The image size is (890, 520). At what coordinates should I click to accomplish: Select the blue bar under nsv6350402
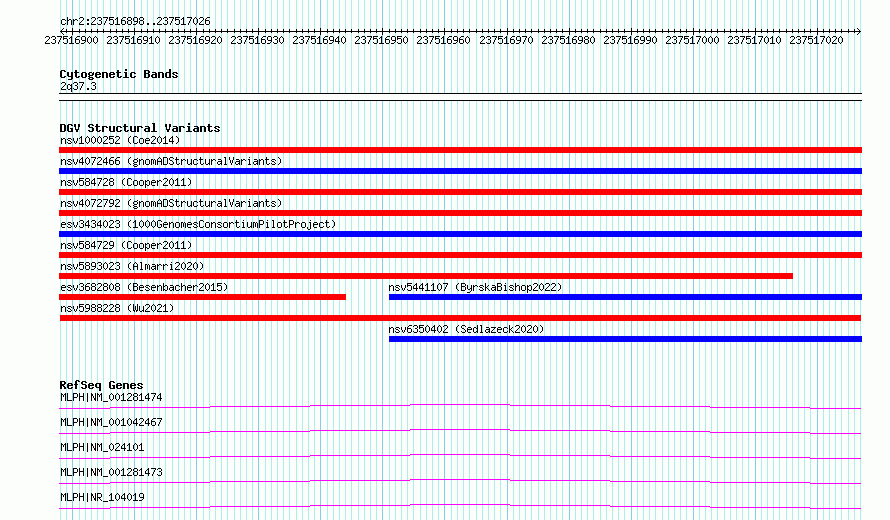coord(625,339)
